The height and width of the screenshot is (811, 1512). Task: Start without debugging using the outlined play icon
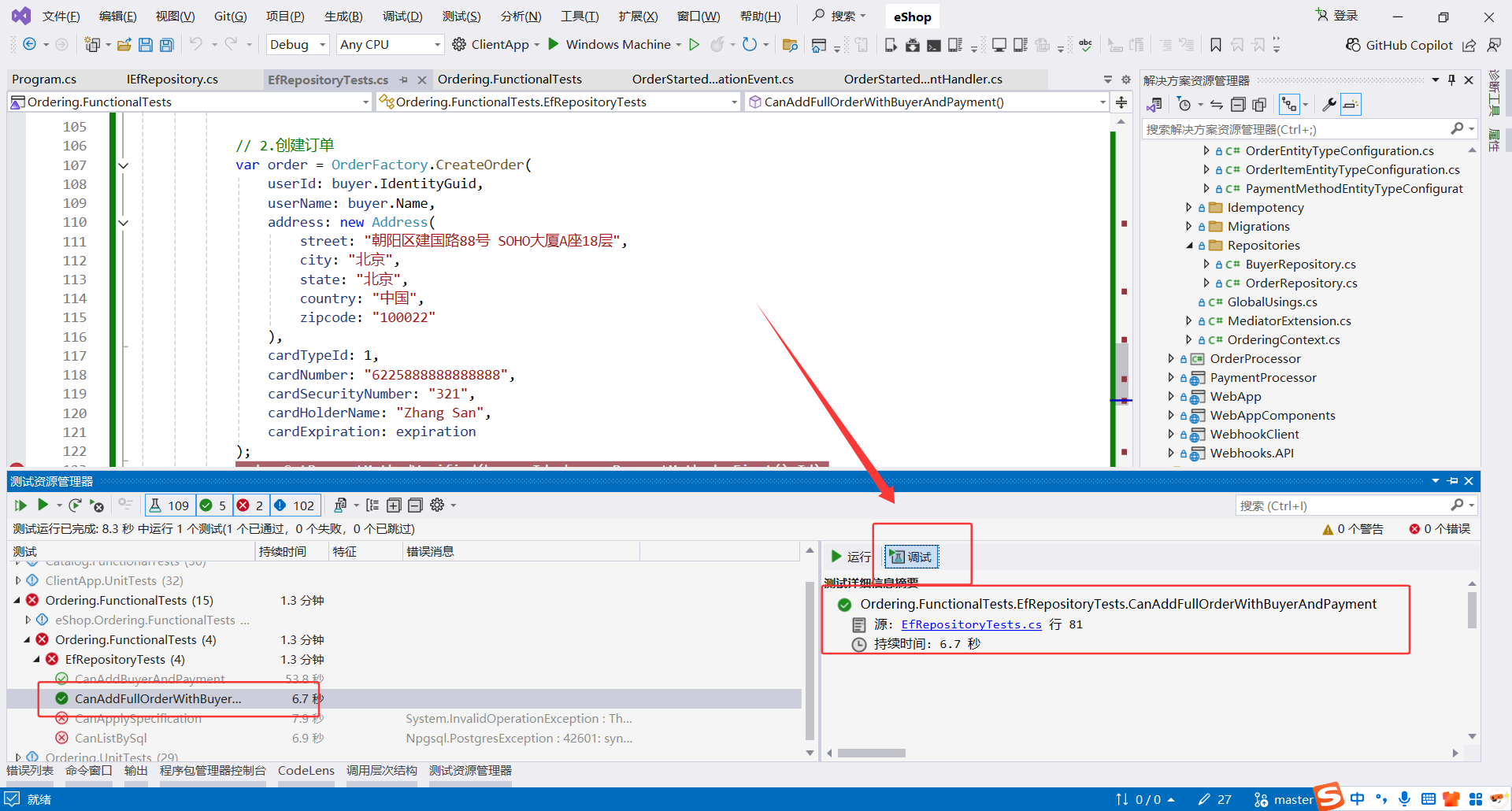coord(694,45)
